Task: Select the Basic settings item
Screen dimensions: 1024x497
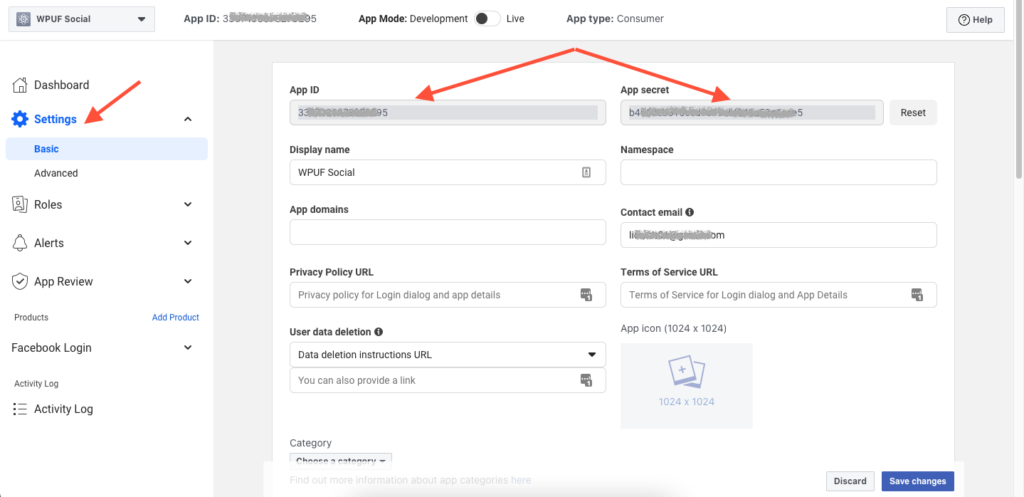Action: 106,149
